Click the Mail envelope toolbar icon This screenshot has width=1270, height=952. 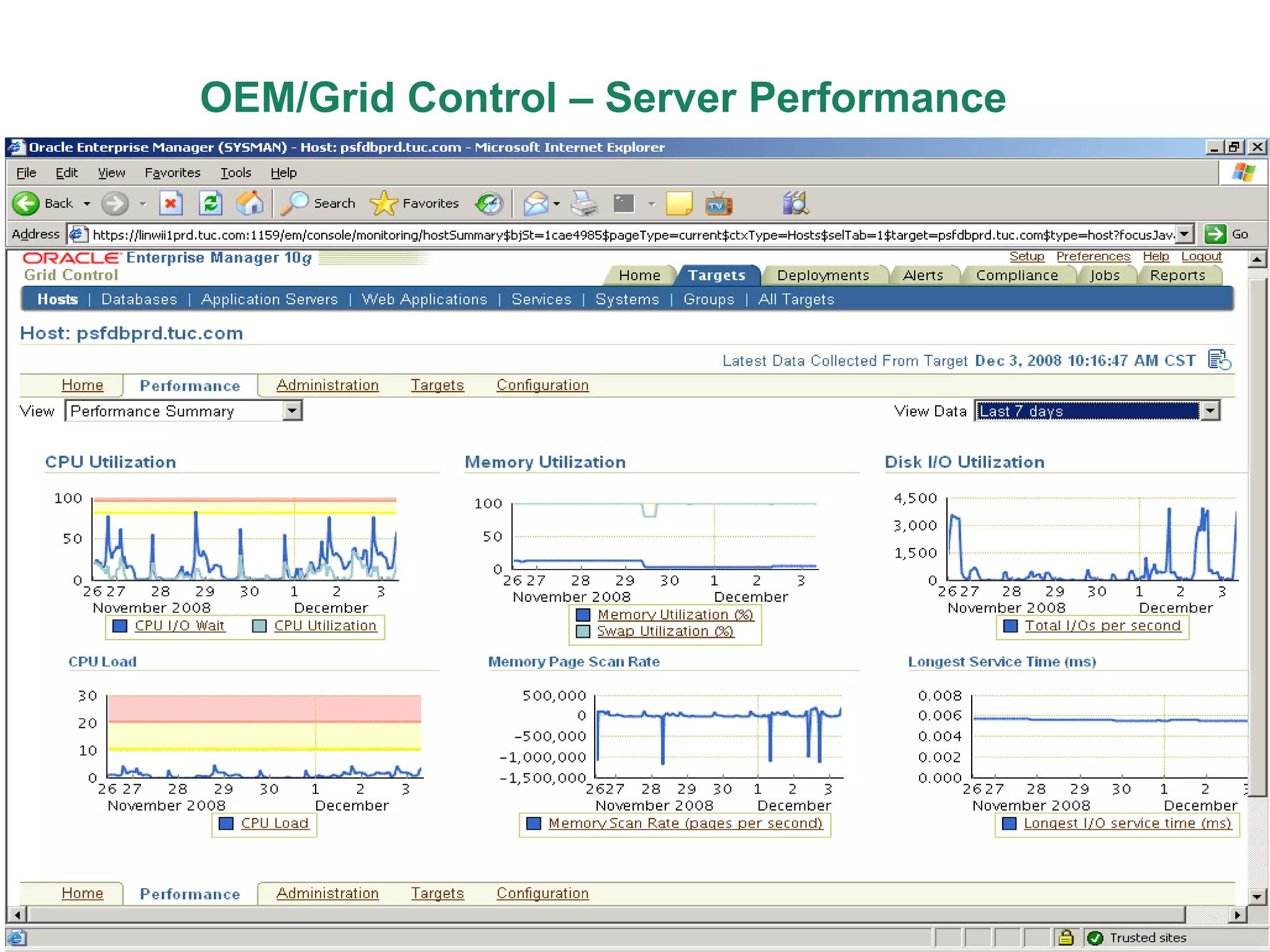[536, 203]
